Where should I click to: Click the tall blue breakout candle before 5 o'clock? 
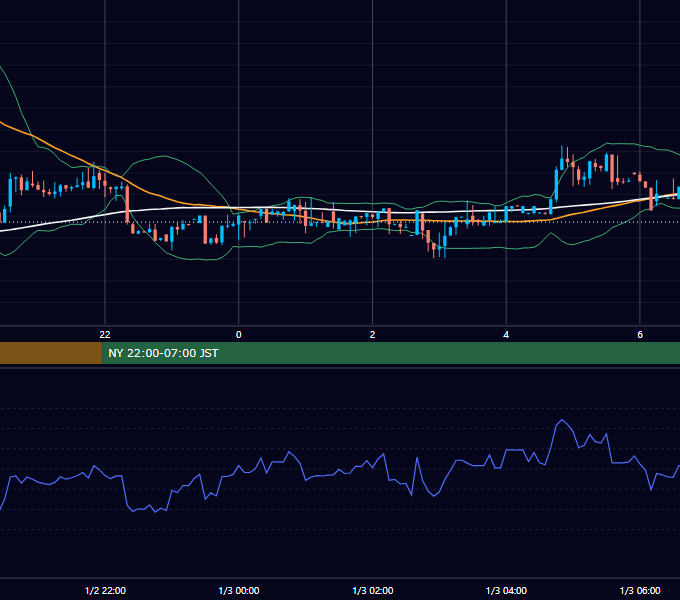pyautogui.click(x=556, y=183)
